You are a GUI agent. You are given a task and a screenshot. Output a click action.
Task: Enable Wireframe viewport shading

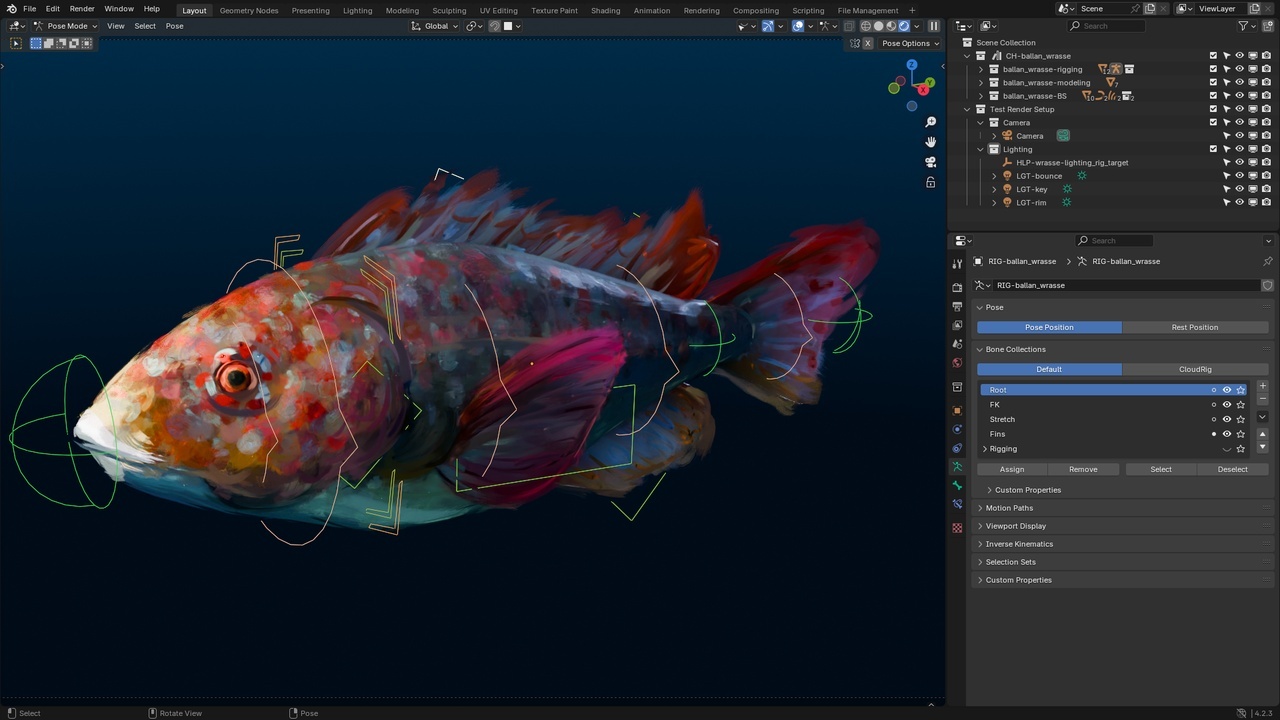[x=866, y=26]
